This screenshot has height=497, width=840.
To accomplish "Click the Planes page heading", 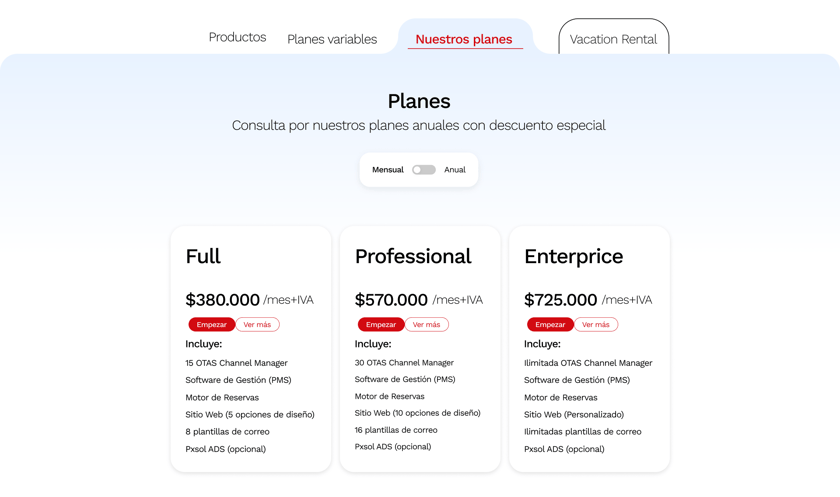I will pyautogui.click(x=419, y=101).
